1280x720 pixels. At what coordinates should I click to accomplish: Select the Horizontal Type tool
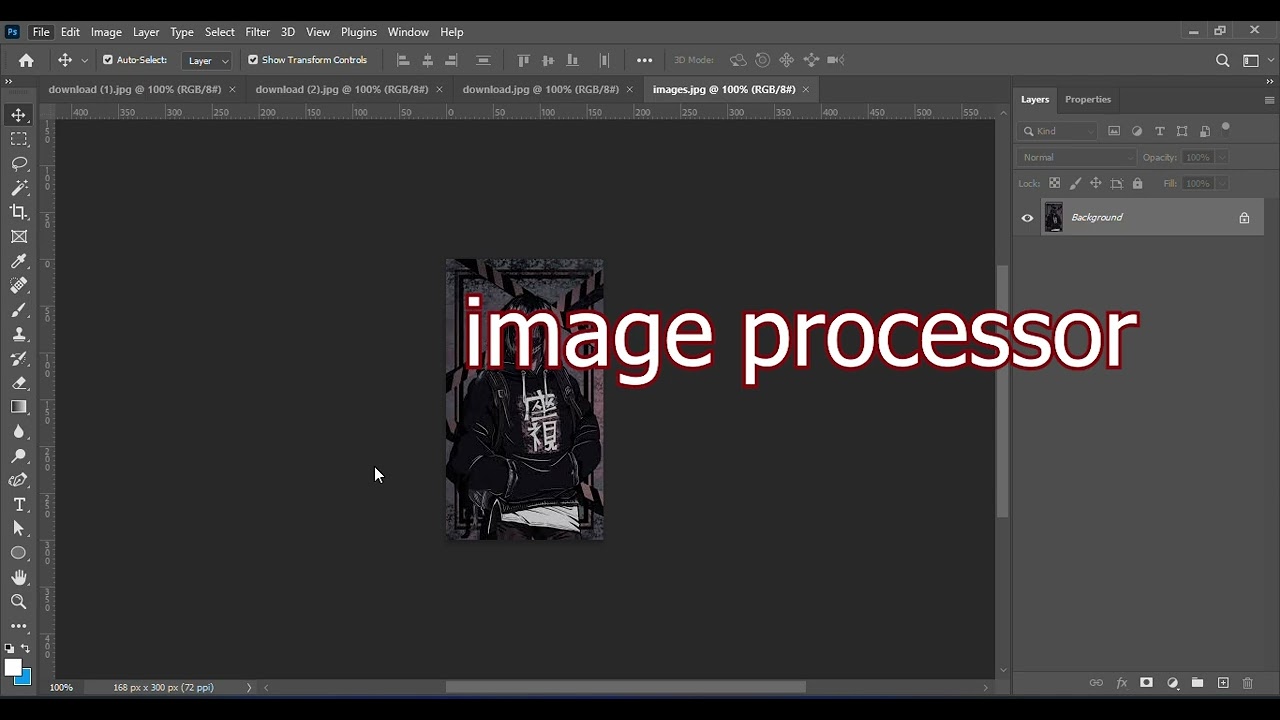click(x=19, y=505)
